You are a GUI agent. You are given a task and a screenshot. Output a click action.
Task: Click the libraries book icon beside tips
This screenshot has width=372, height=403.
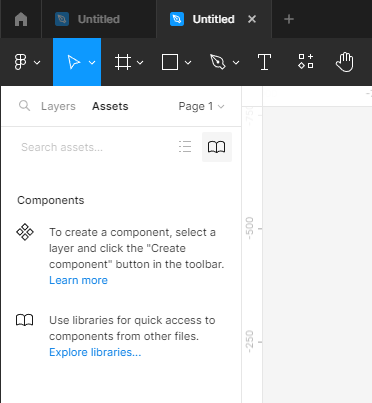25,320
